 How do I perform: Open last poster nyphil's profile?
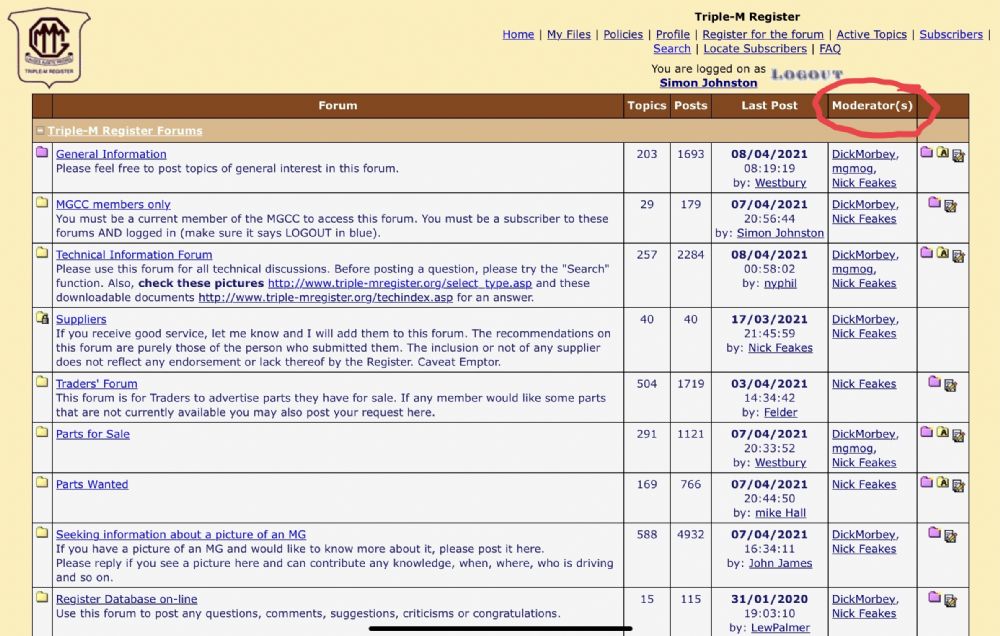tap(780, 283)
